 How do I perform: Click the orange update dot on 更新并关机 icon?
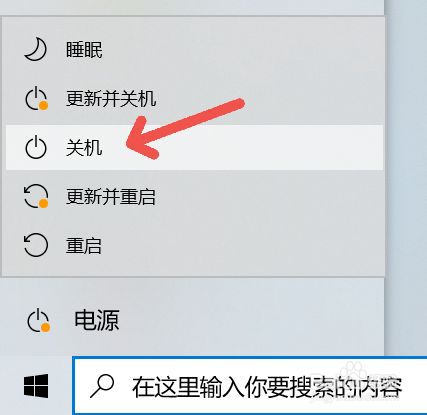pos(44,106)
